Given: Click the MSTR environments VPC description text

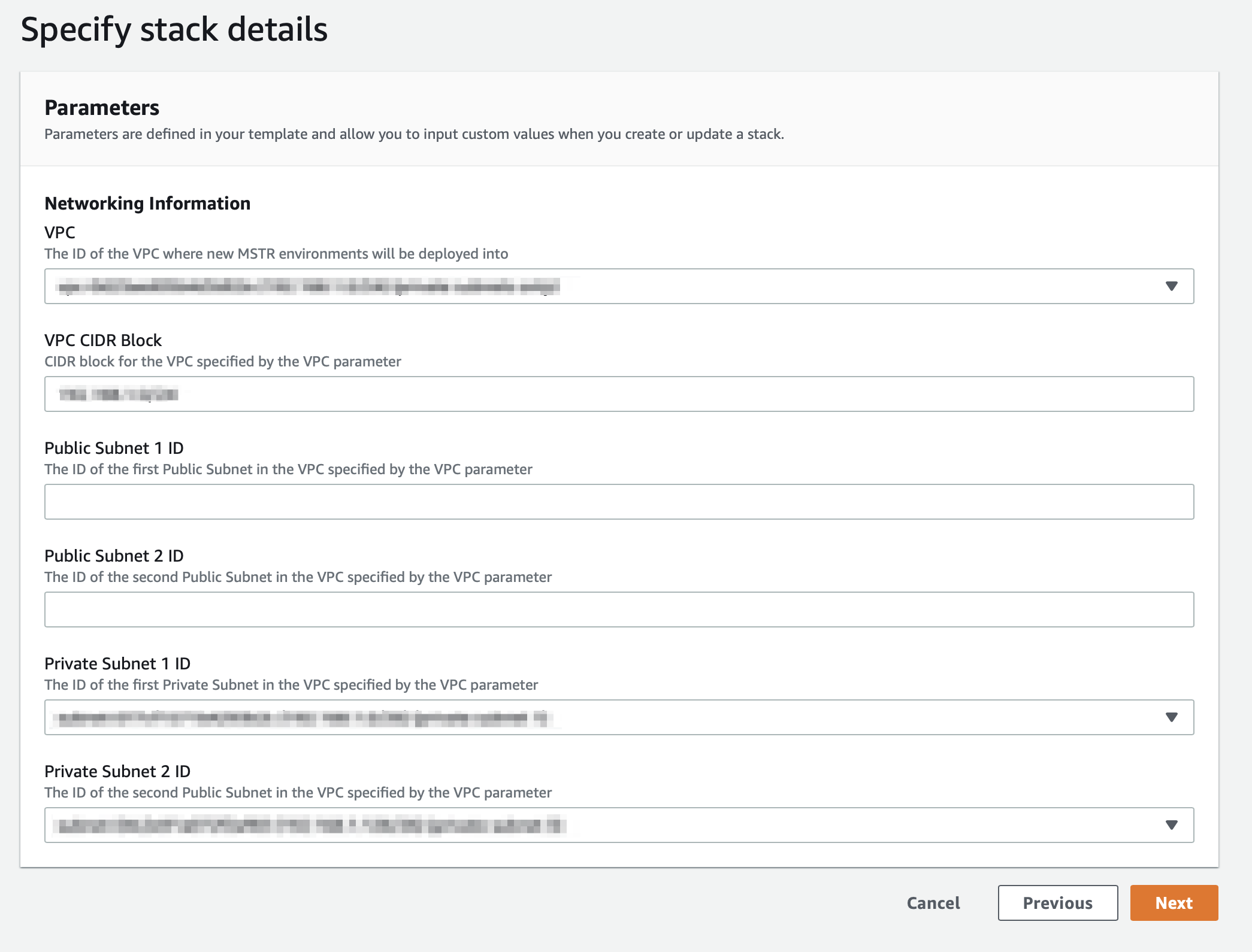Looking at the screenshot, I should coord(276,254).
